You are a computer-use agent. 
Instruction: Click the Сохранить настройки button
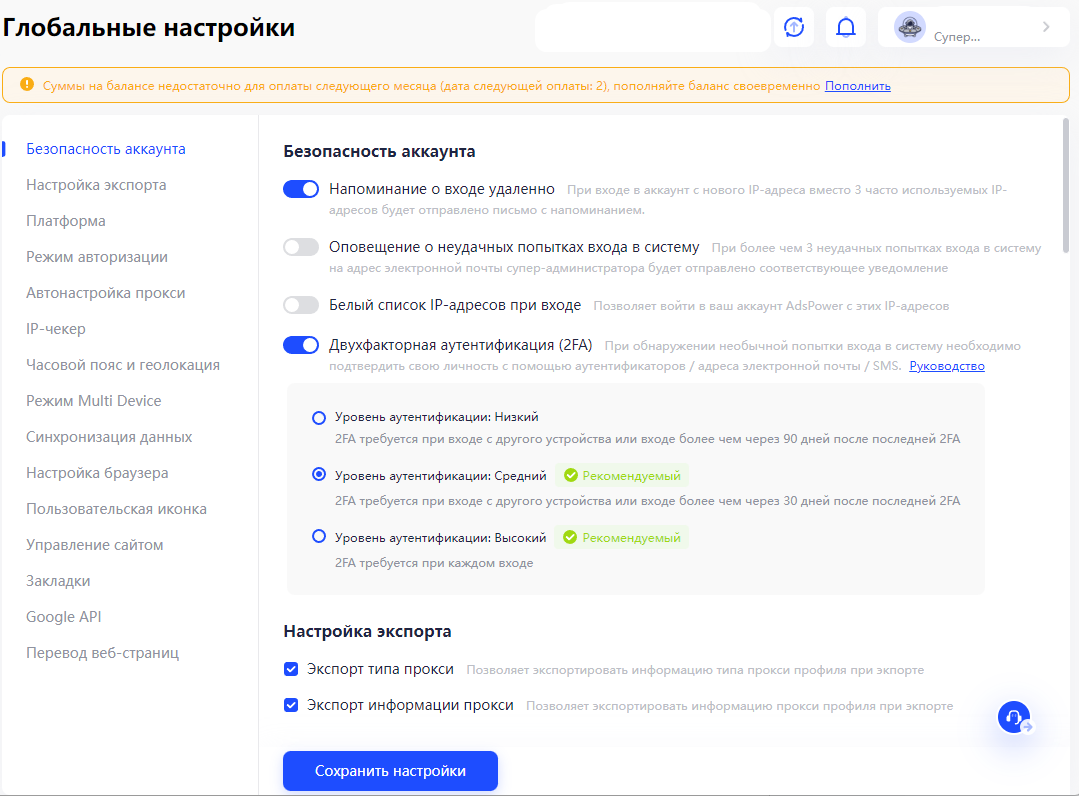pos(390,771)
